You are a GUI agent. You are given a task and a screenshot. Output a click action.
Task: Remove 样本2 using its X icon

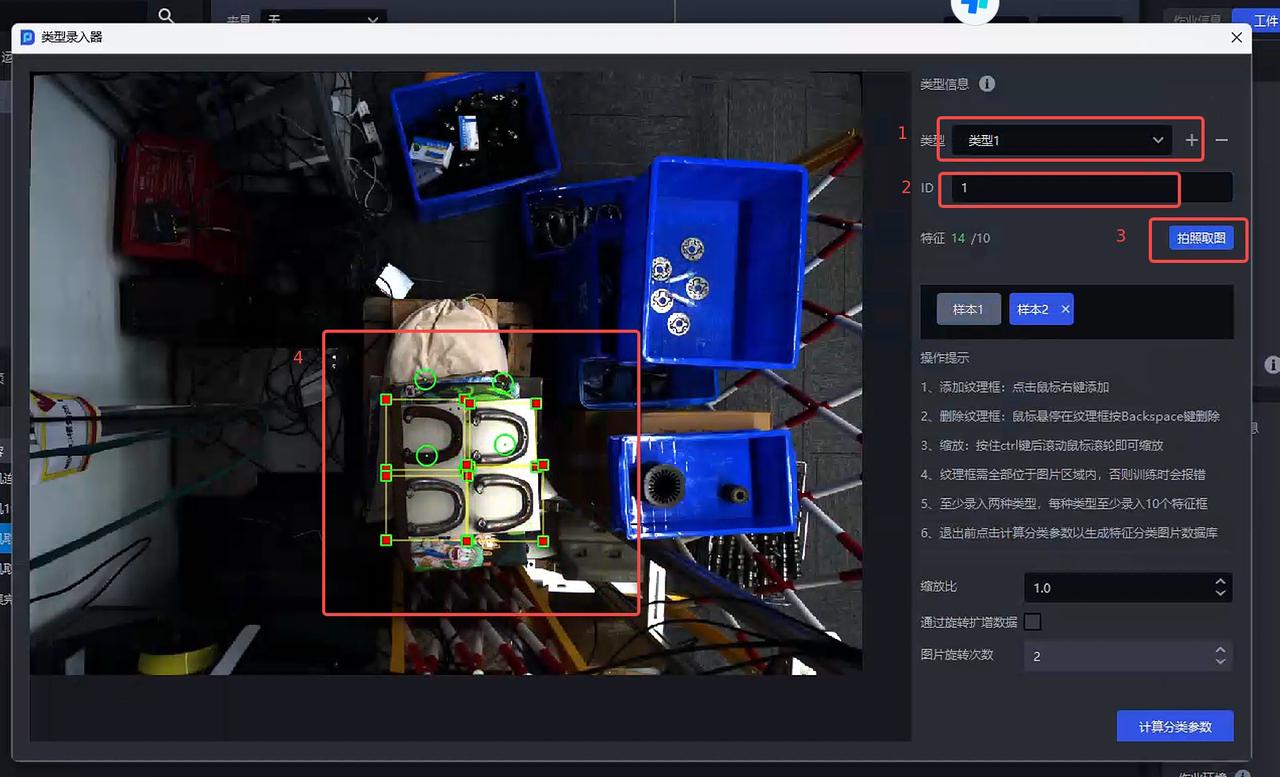click(x=1065, y=310)
